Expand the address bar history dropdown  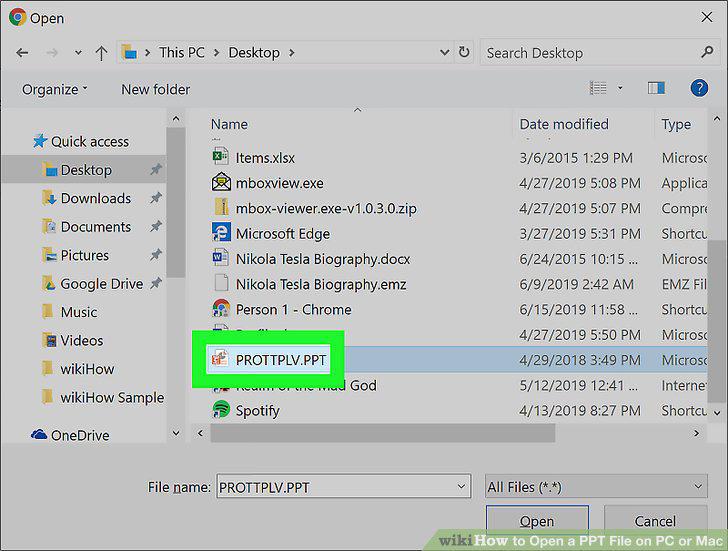point(444,52)
